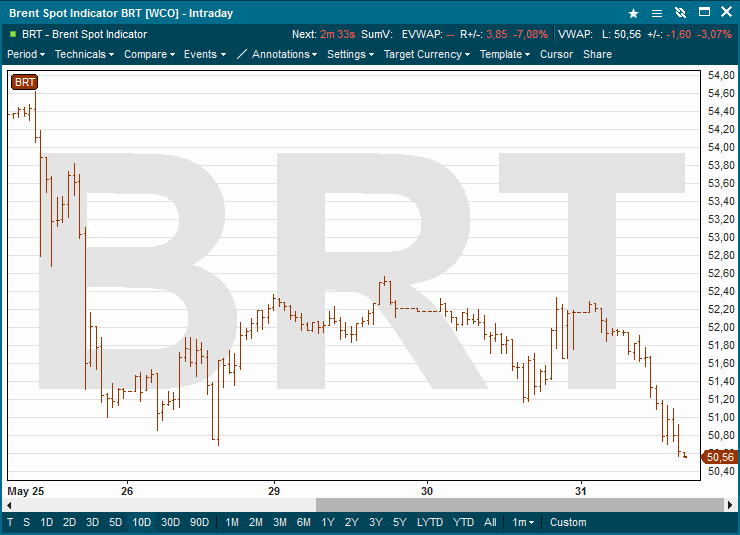This screenshot has height=535, width=740.
Task: Switch to 30D range
Action: [170, 522]
